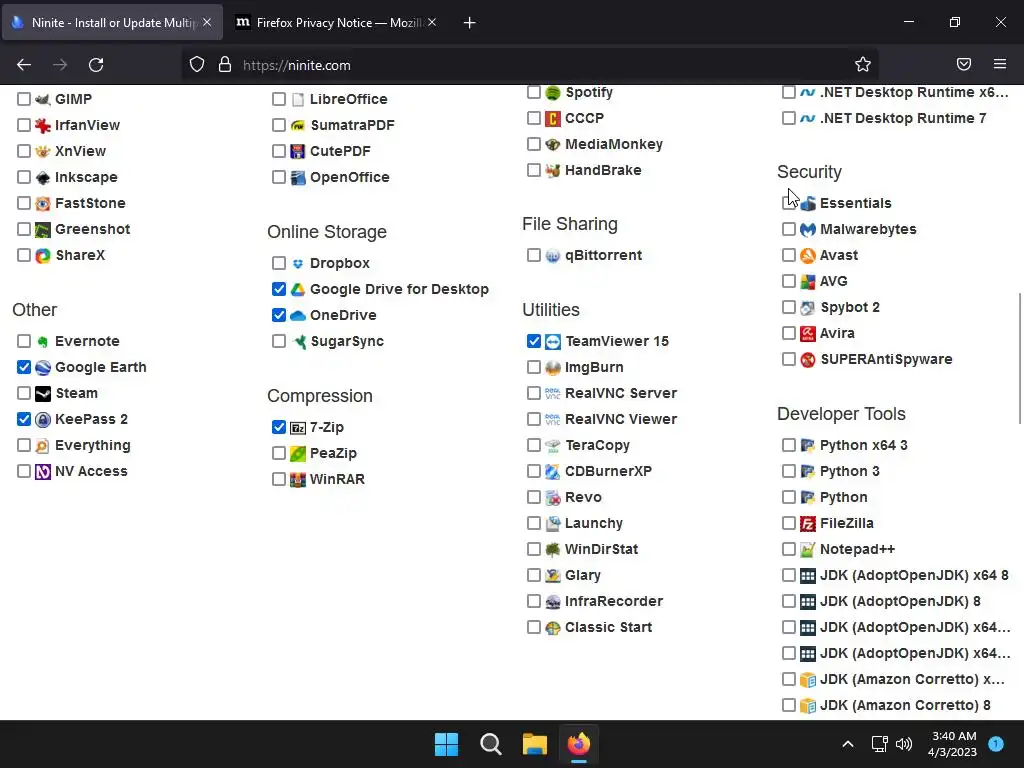This screenshot has height=768, width=1024.
Task: Click the .NET Desktop Runtime 7 label
Action: (x=903, y=118)
